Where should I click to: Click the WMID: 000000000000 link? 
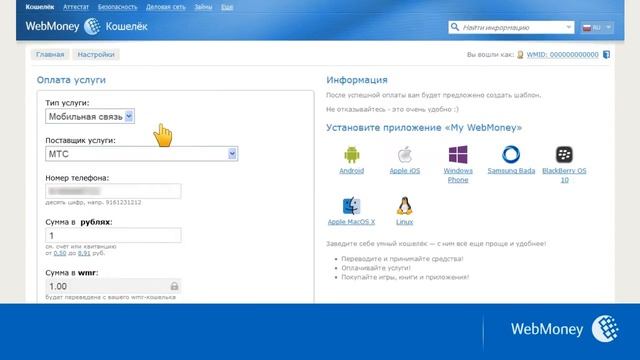point(562,55)
